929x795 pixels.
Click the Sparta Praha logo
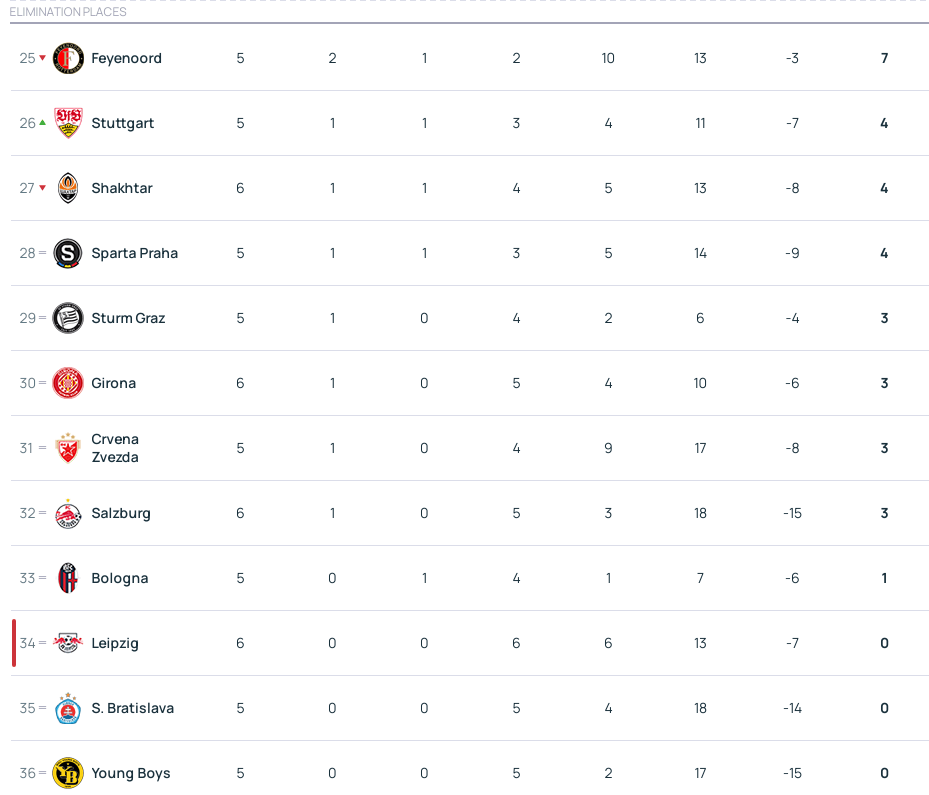(68, 253)
